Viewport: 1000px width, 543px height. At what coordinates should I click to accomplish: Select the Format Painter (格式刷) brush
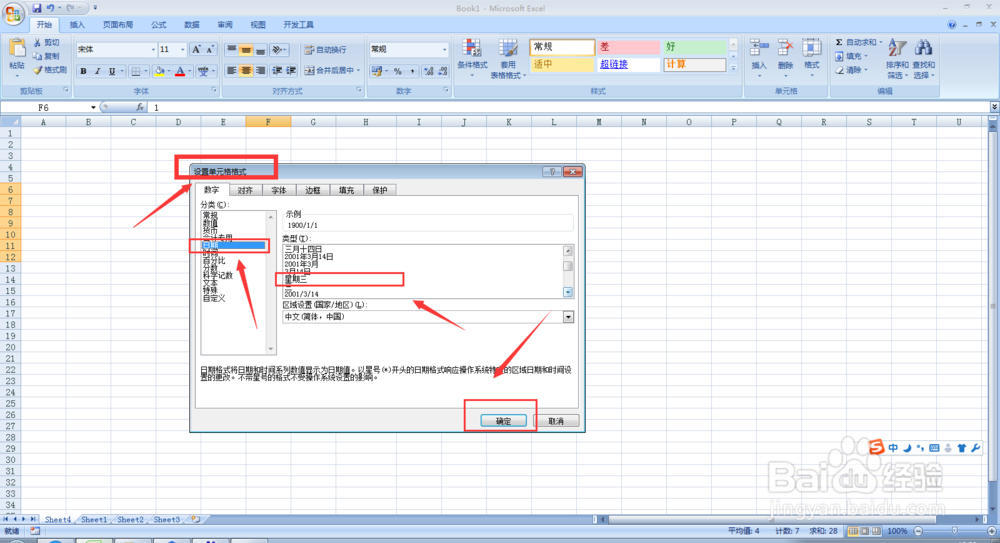coord(38,70)
